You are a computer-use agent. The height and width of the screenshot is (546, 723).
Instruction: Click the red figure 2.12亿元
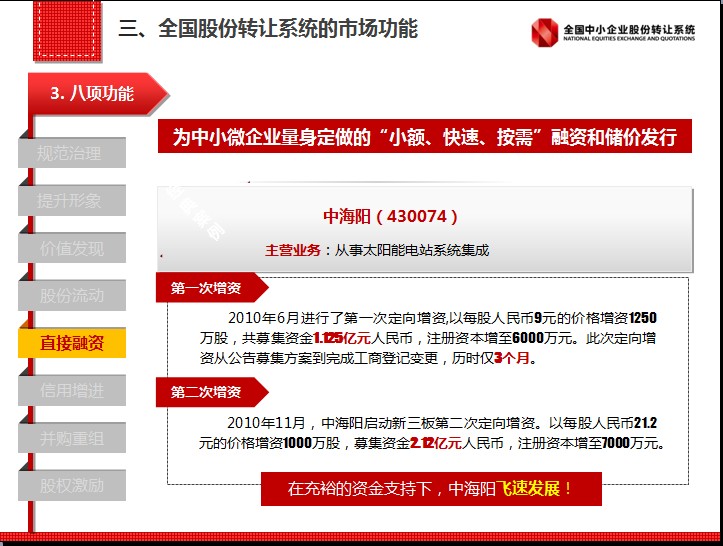pos(436,443)
